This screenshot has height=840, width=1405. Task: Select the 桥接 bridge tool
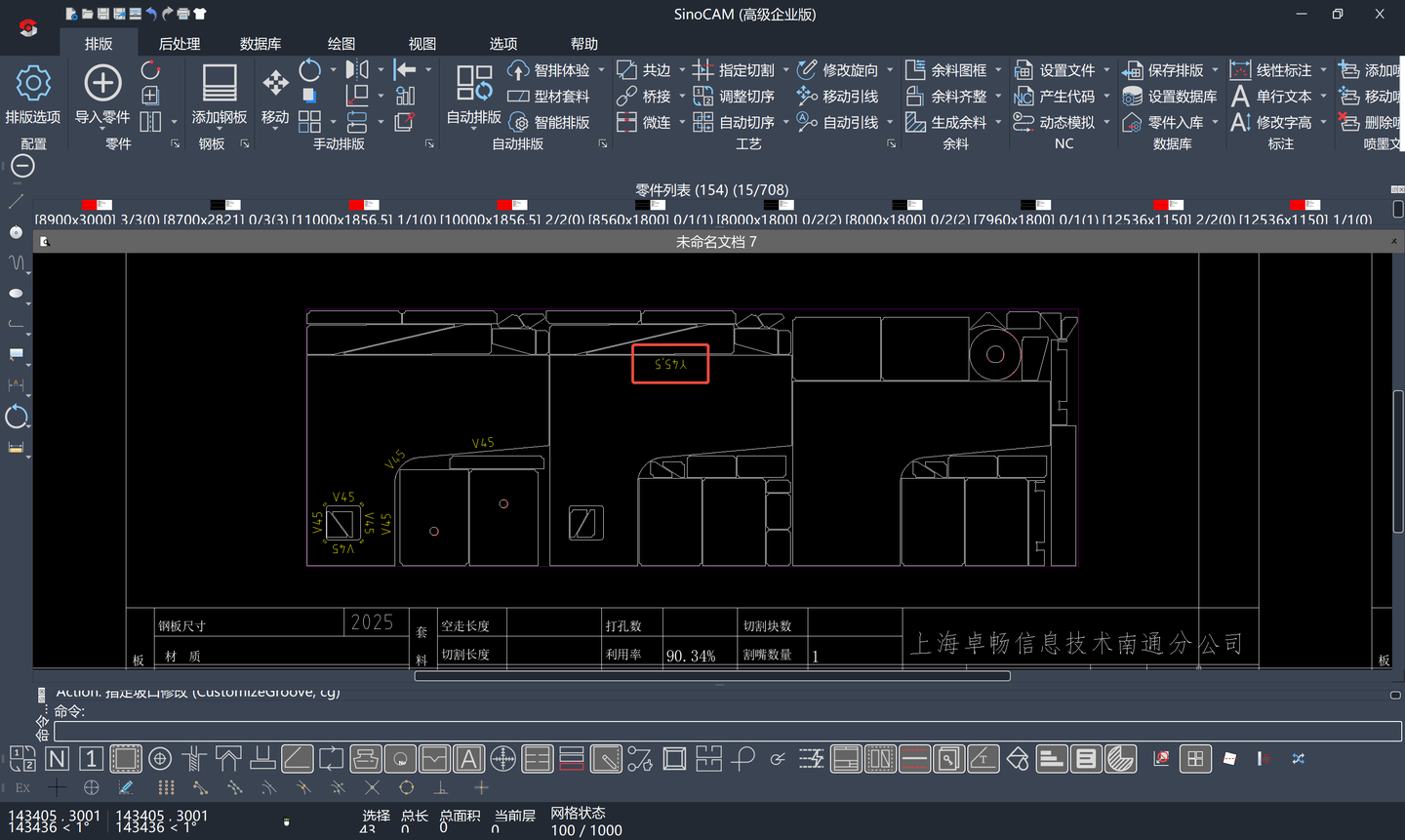645,97
